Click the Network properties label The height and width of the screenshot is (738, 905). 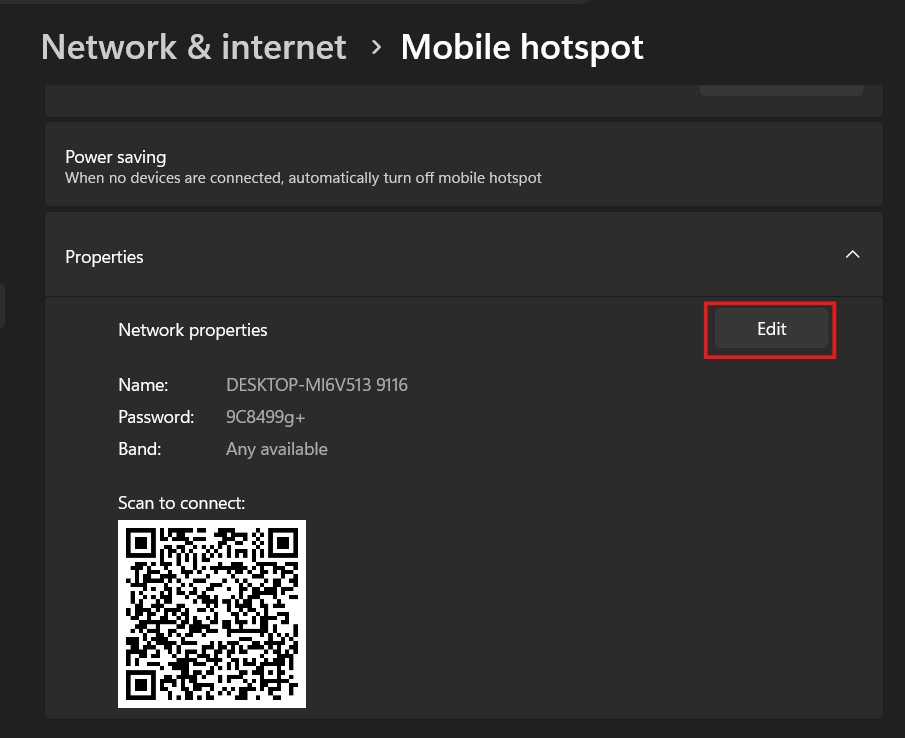tap(193, 330)
